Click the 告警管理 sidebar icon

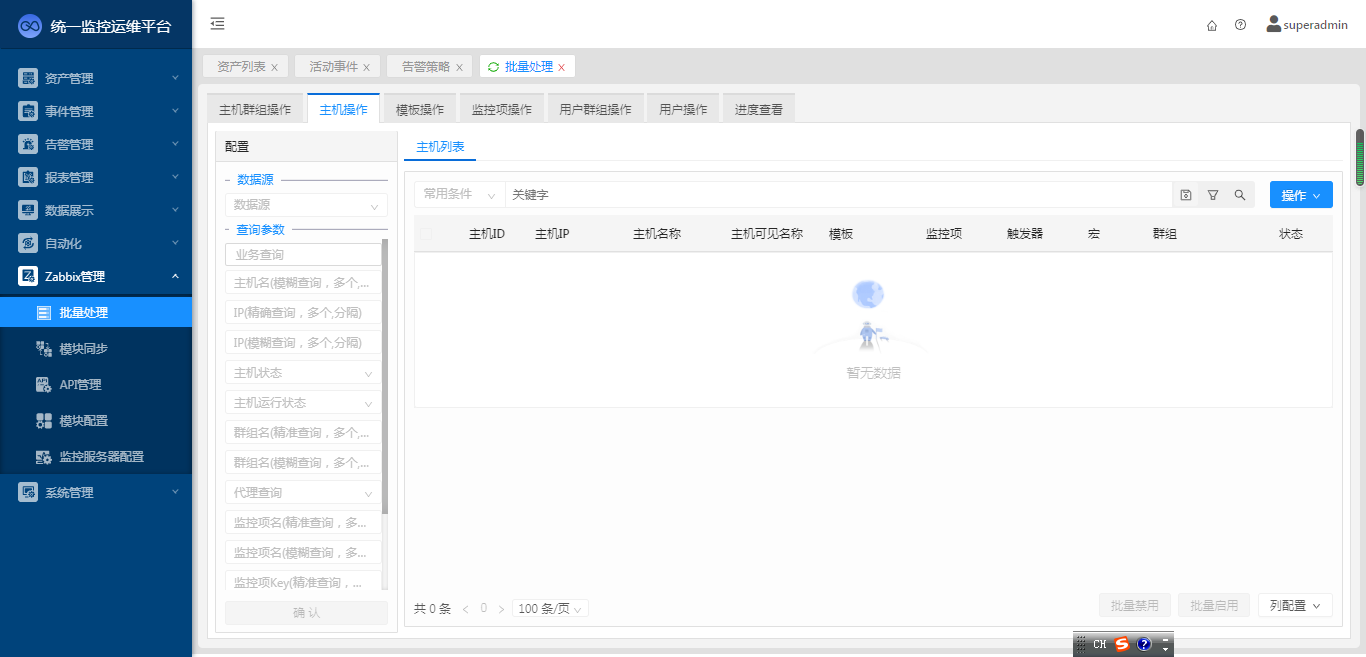click(x=28, y=144)
